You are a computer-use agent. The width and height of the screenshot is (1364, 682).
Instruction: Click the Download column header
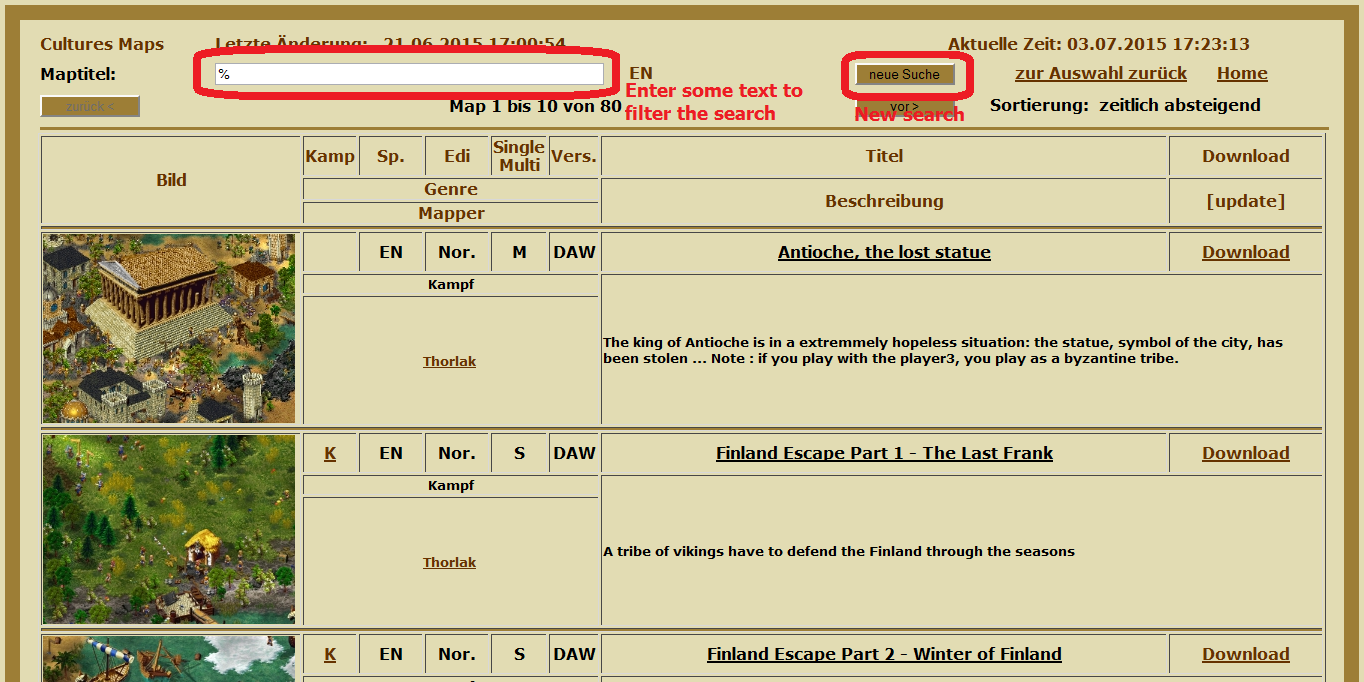(1246, 156)
